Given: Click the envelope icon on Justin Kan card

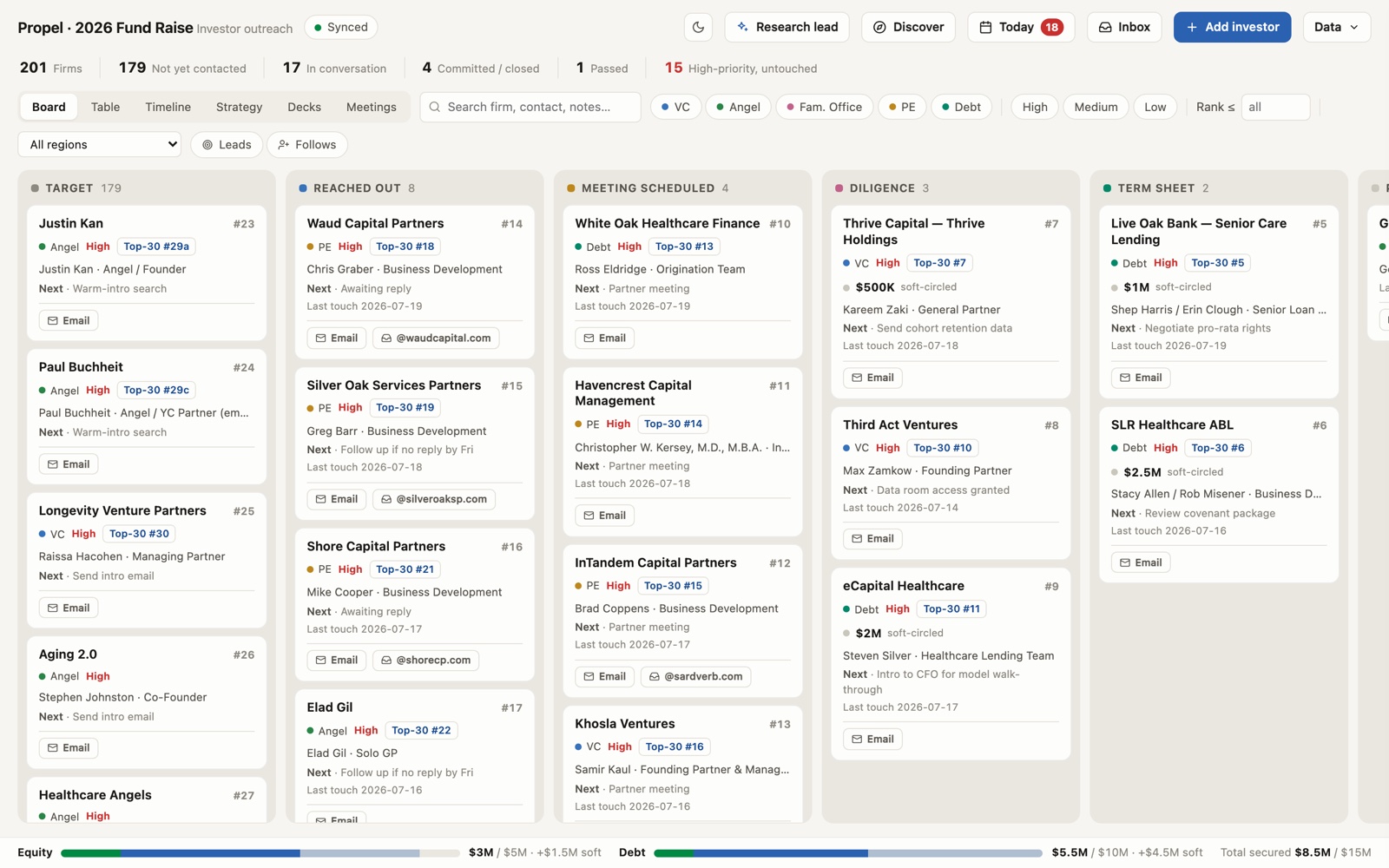Looking at the screenshot, I should [x=53, y=320].
